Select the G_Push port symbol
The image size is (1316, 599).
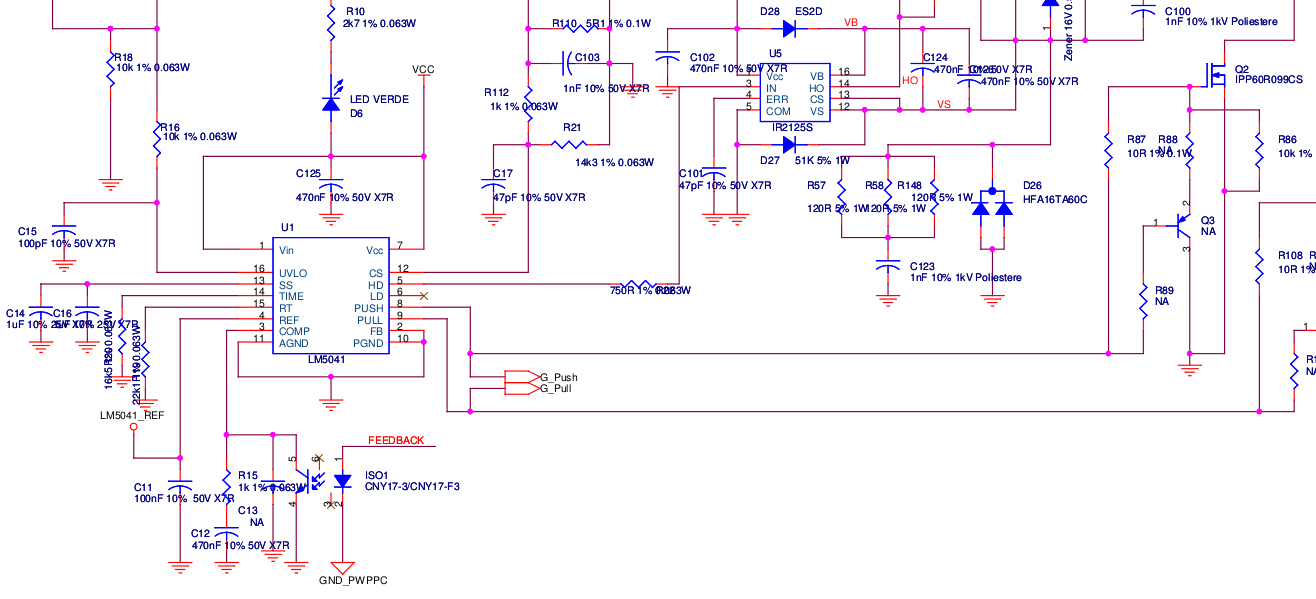tap(521, 377)
